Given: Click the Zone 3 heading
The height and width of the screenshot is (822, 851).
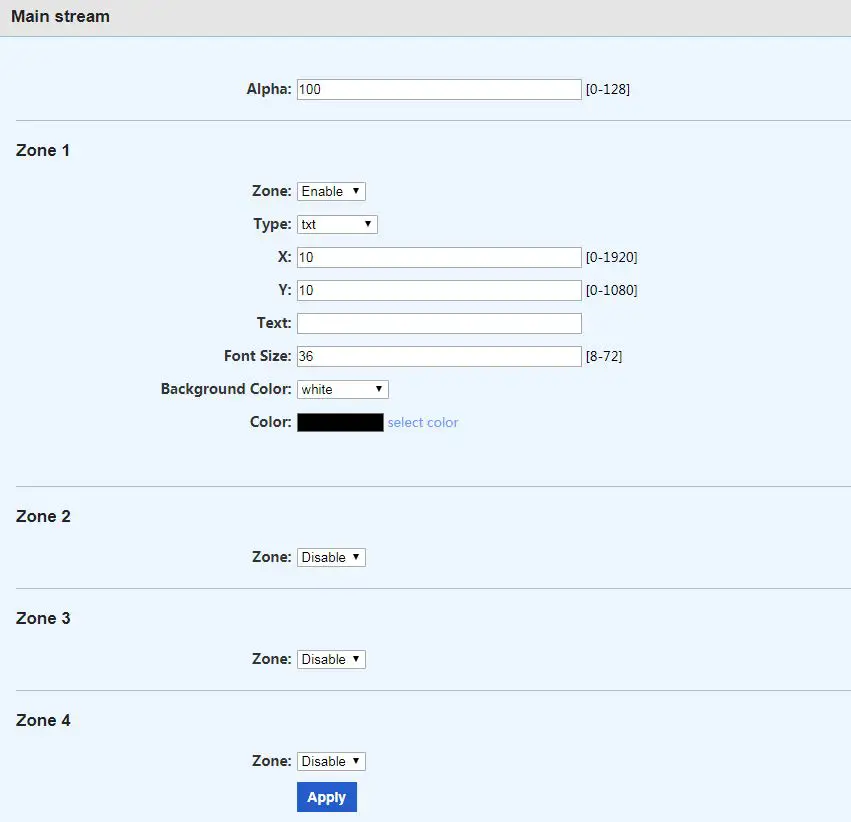Looking at the screenshot, I should [x=43, y=619].
